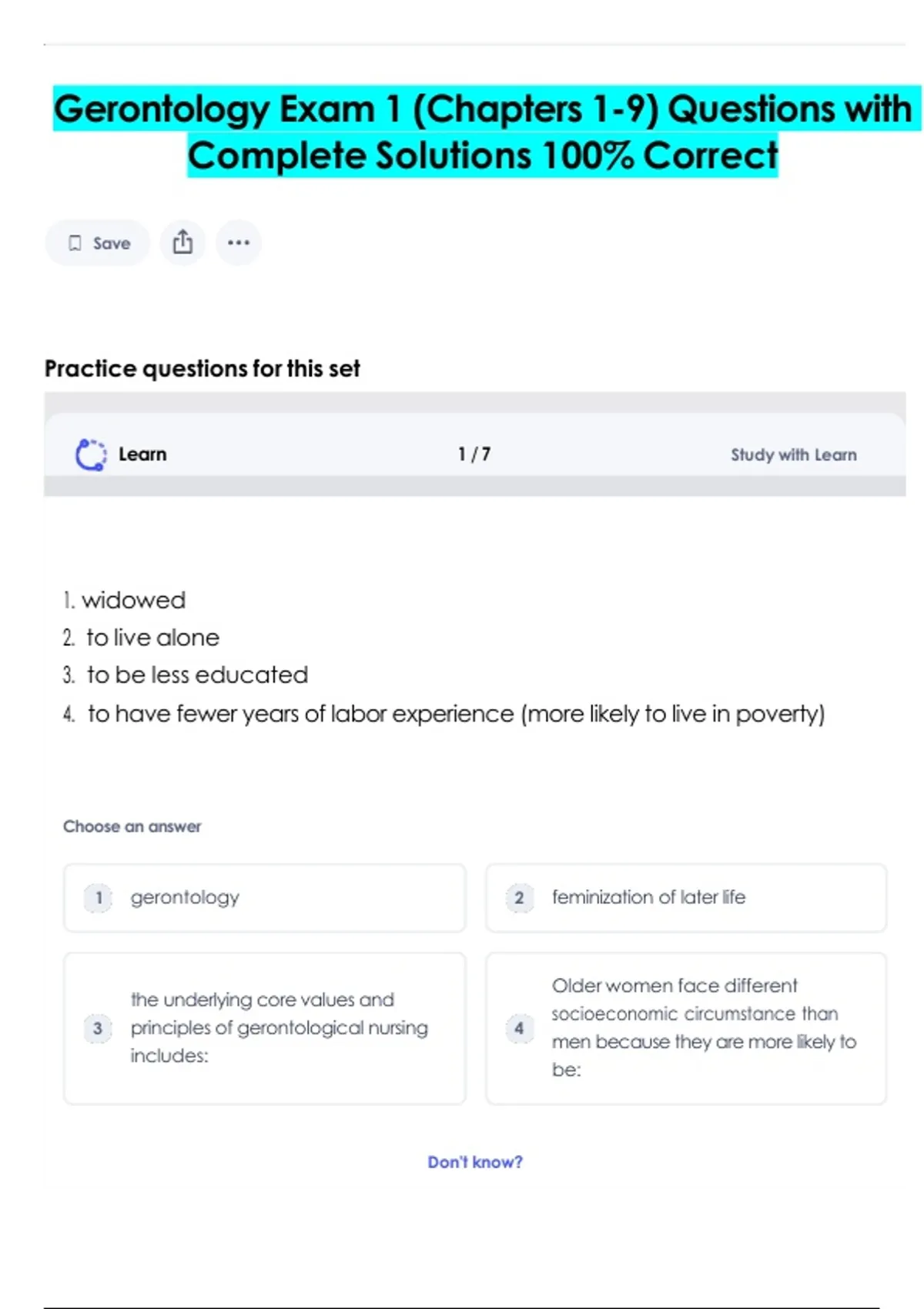Open the three-dots more options menu
The height and width of the screenshot is (1309, 924).
click(239, 243)
